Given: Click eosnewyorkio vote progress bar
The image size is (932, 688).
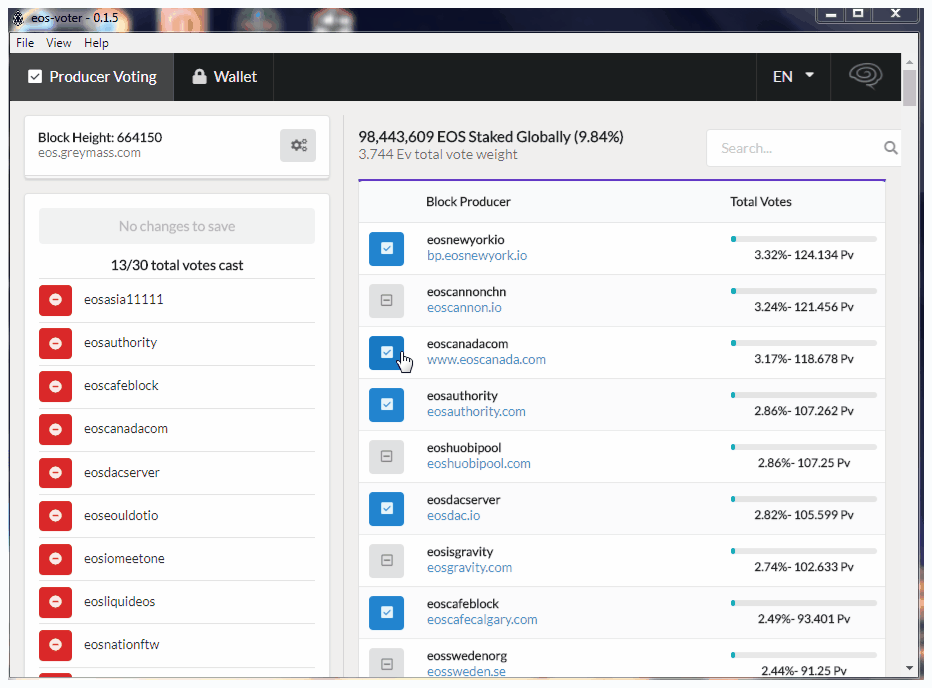Looking at the screenshot, I should tap(804, 239).
